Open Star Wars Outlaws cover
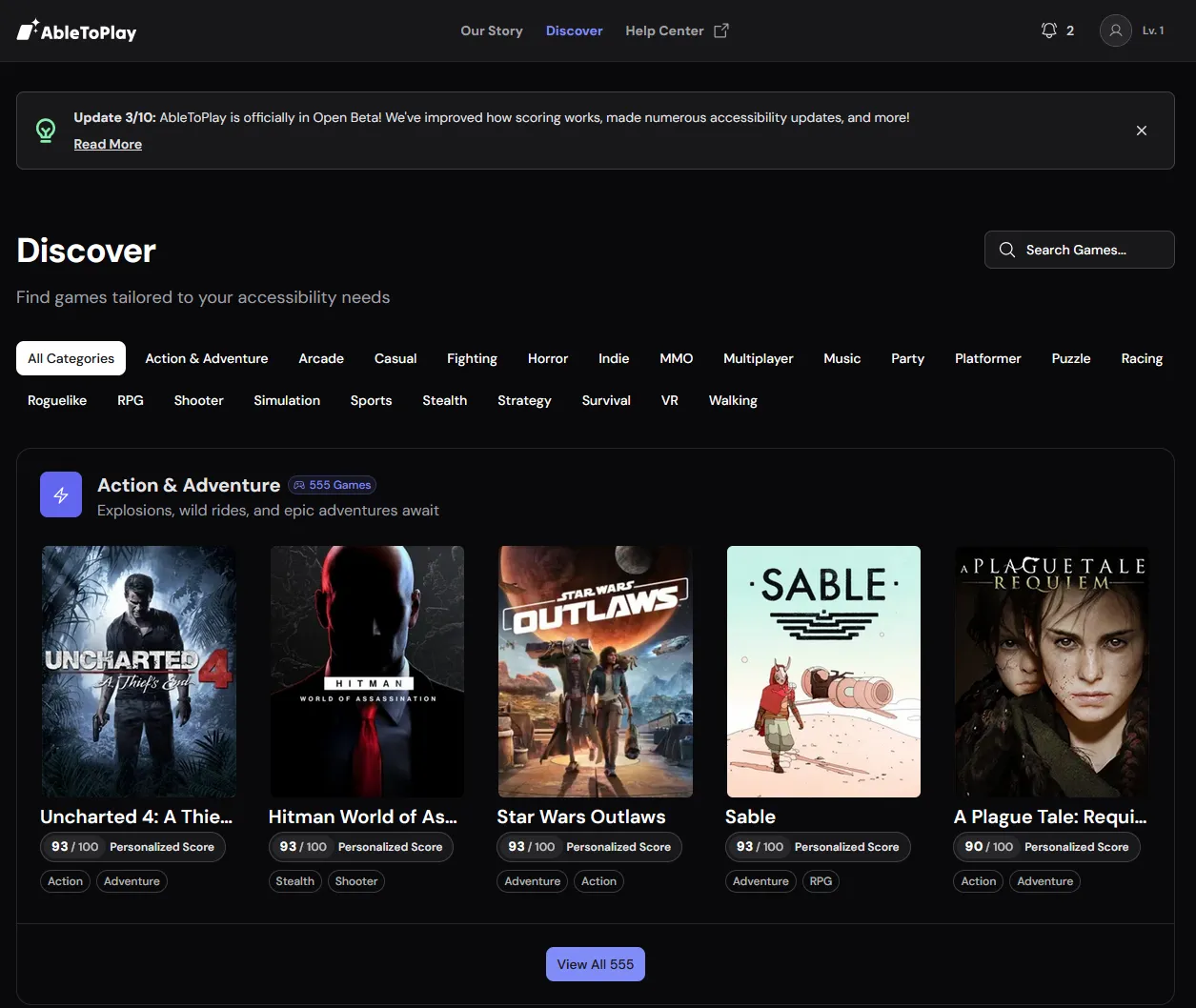 595,672
